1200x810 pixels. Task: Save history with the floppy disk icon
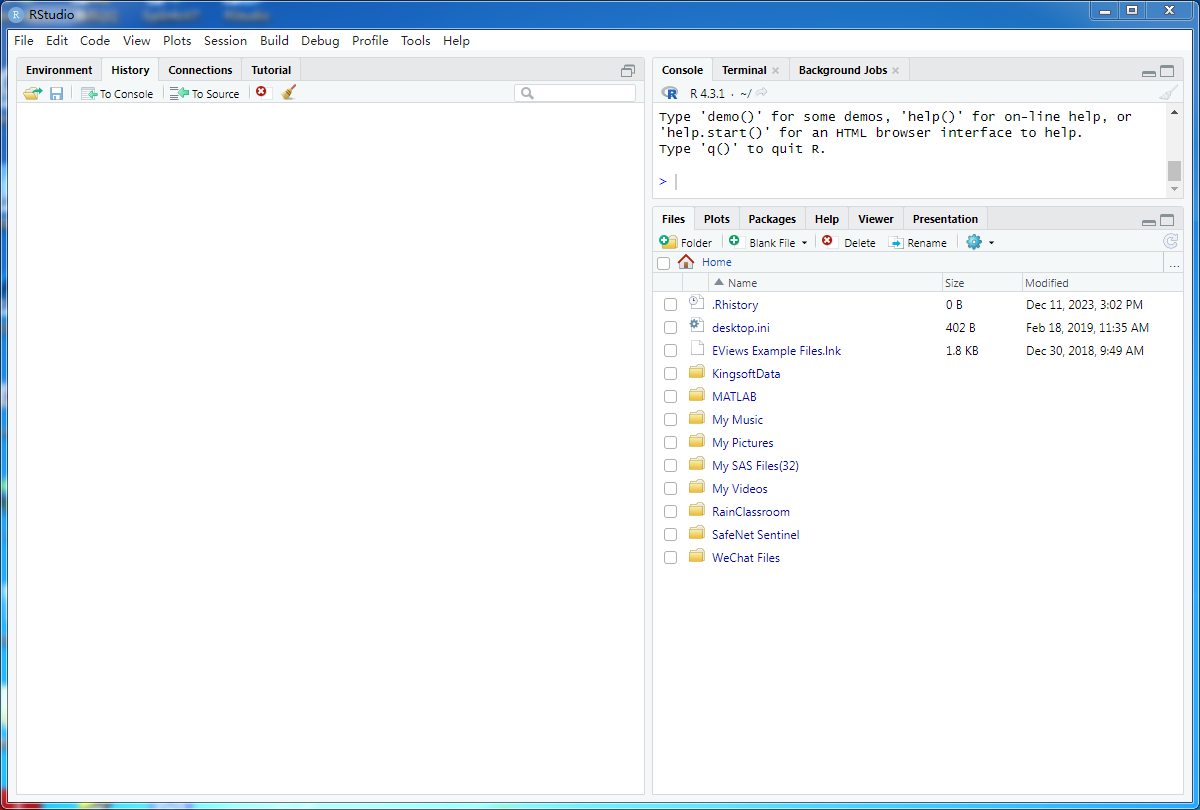[57, 93]
